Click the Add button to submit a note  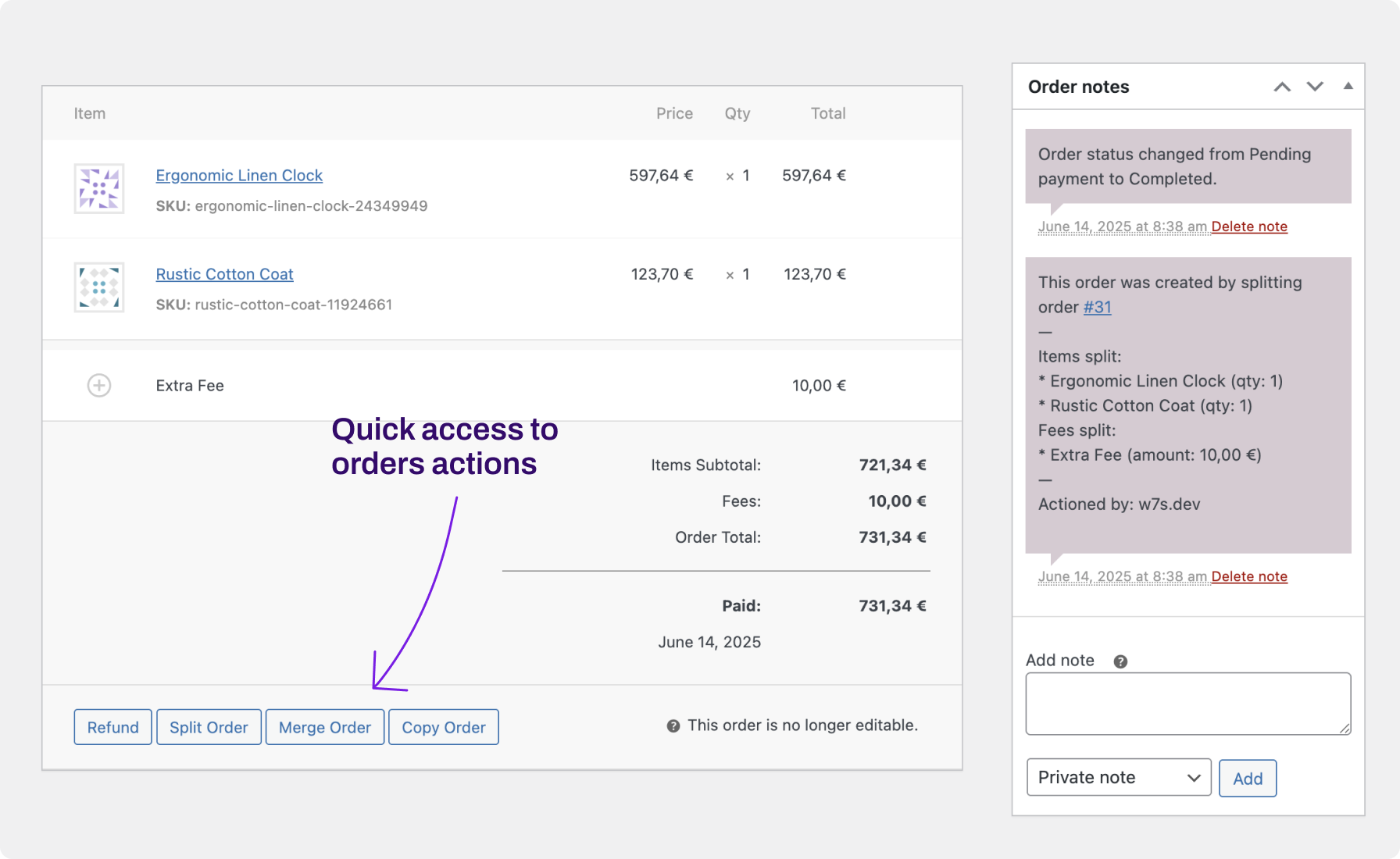click(1247, 778)
